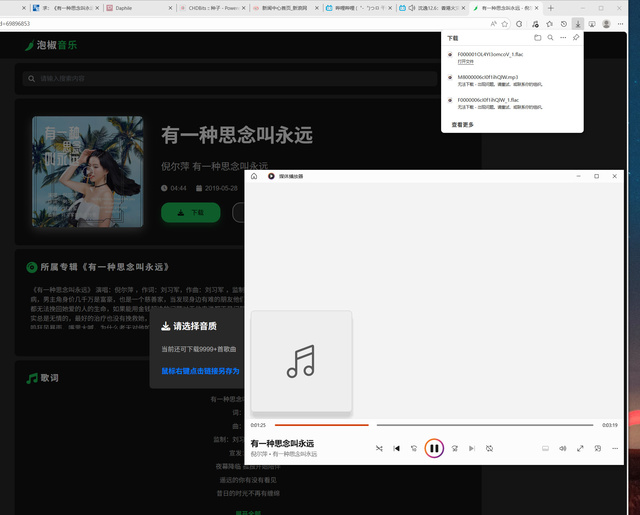Switch to the Daphile browser tab
Viewport: 640px width, 515px height.
coord(123,8)
